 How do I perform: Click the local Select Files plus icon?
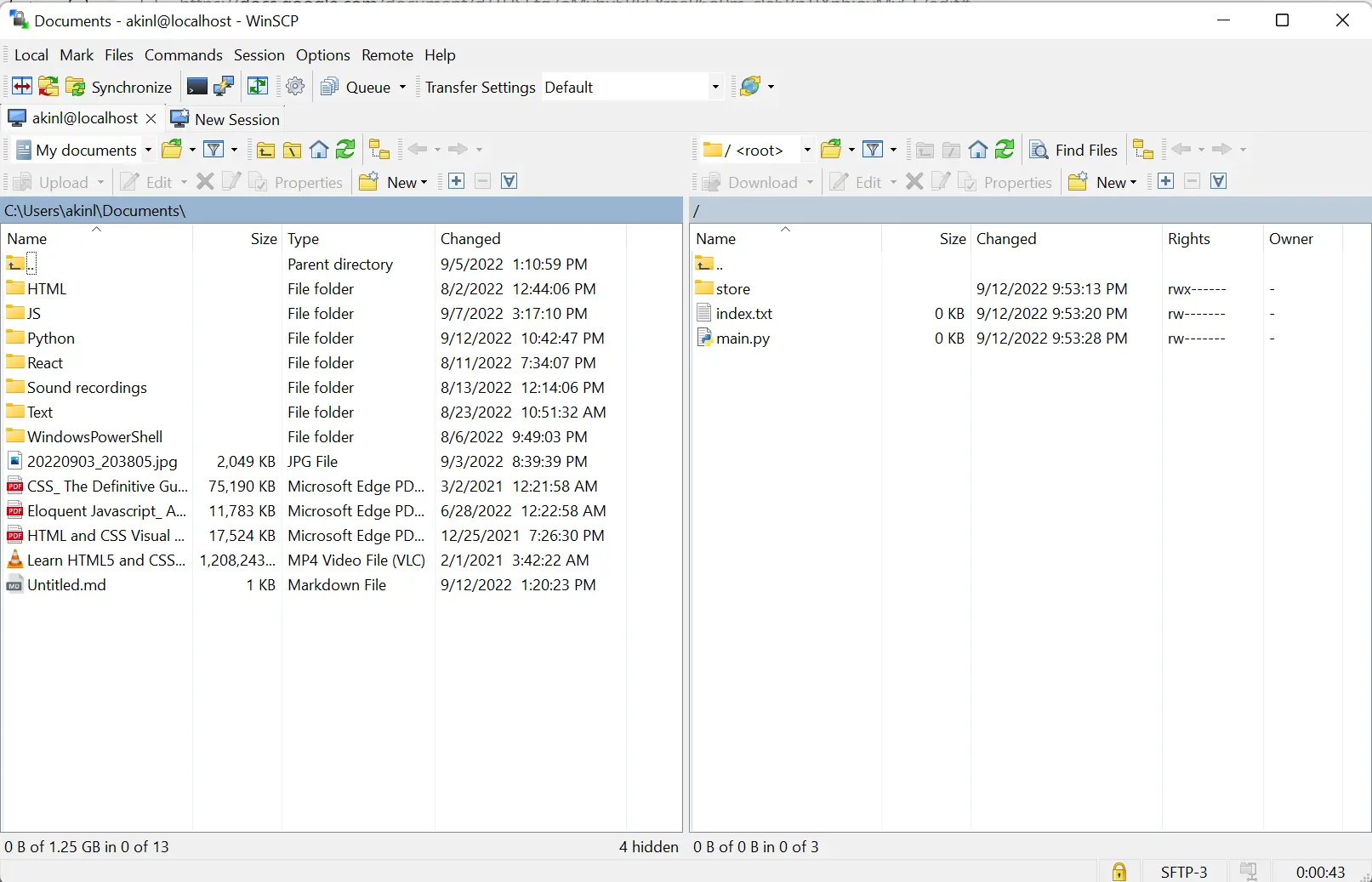(x=457, y=181)
